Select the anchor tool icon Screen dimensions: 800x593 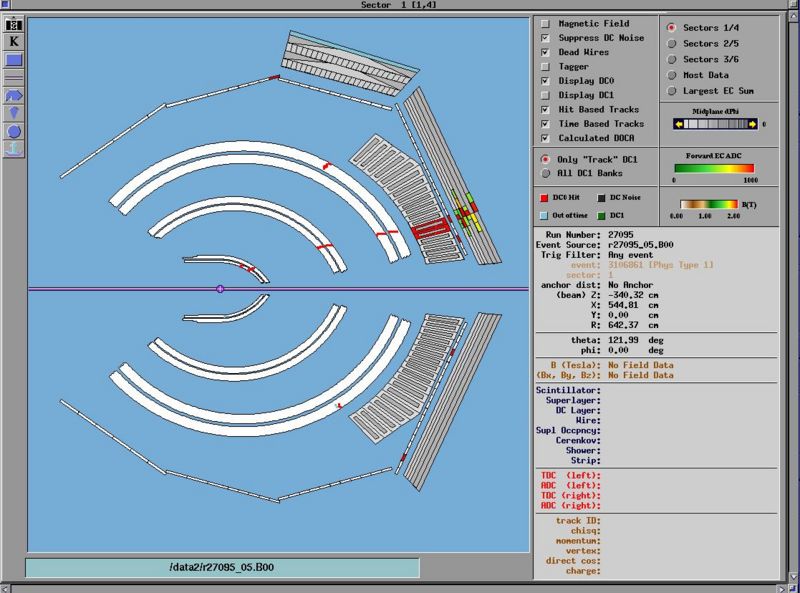[x=14, y=149]
